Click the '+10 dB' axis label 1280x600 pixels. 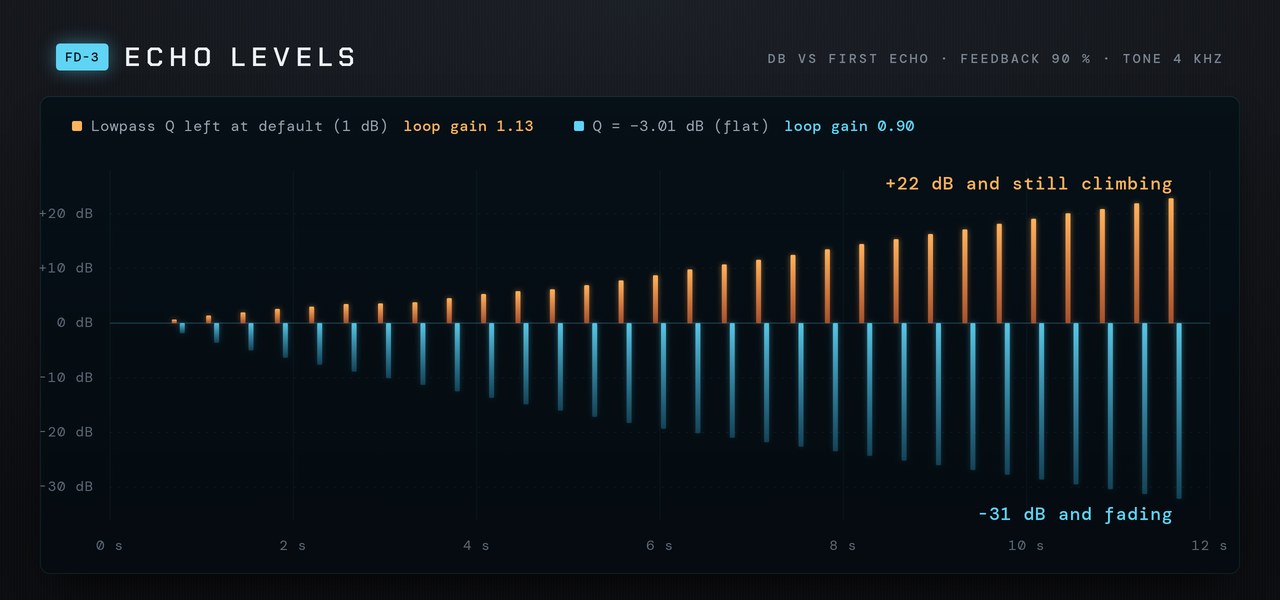(x=66, y=269)
